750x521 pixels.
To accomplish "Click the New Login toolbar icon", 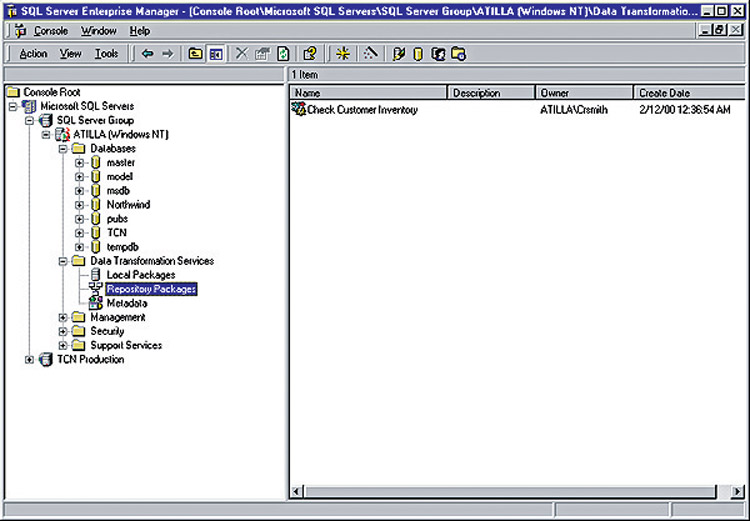I will (438, 54).
